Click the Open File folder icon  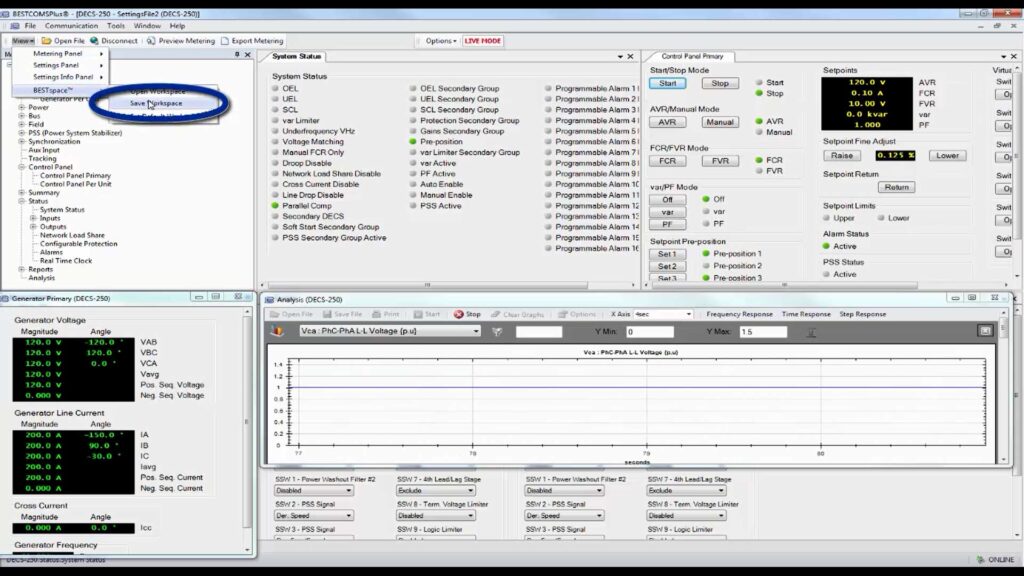point(46,41)
